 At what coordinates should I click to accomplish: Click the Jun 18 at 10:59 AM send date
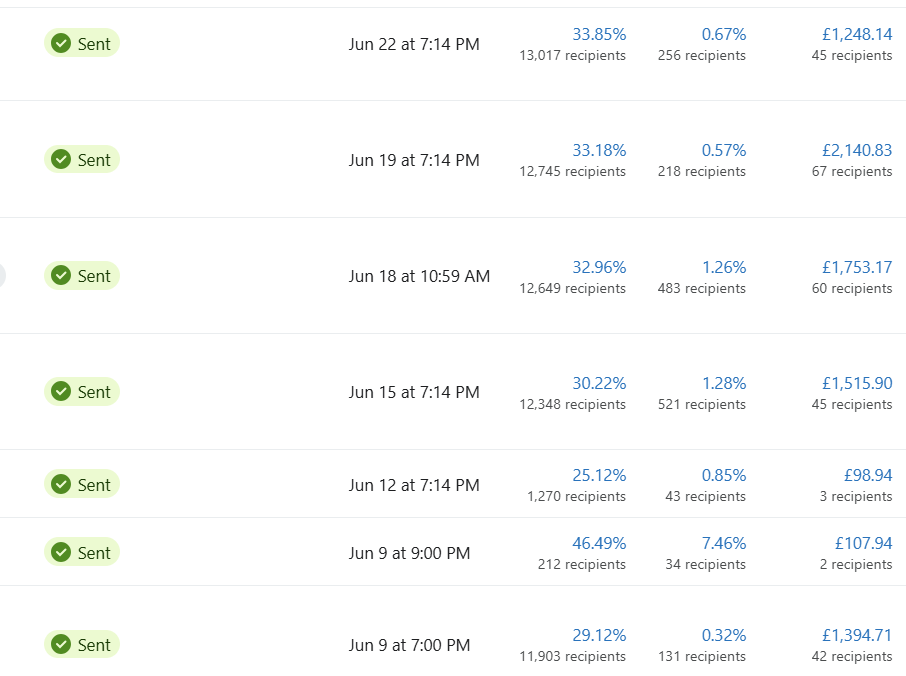click(419, 276)
